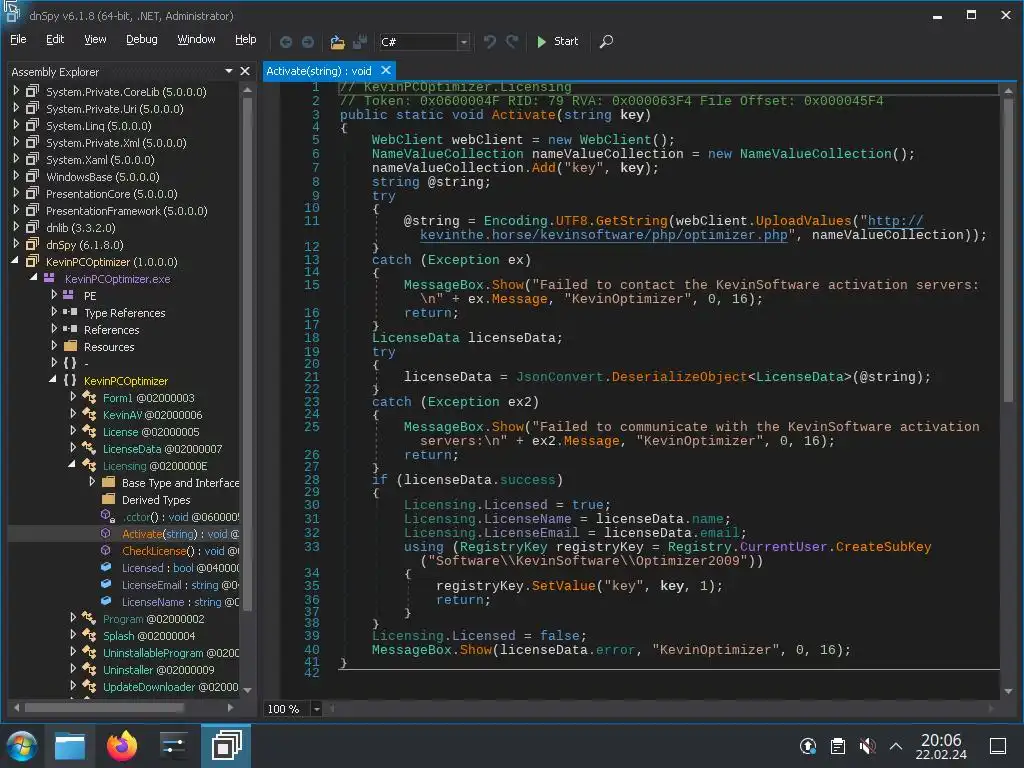
Task: Select the Splash @02000004 class
Action: click(x=149, y=636)
